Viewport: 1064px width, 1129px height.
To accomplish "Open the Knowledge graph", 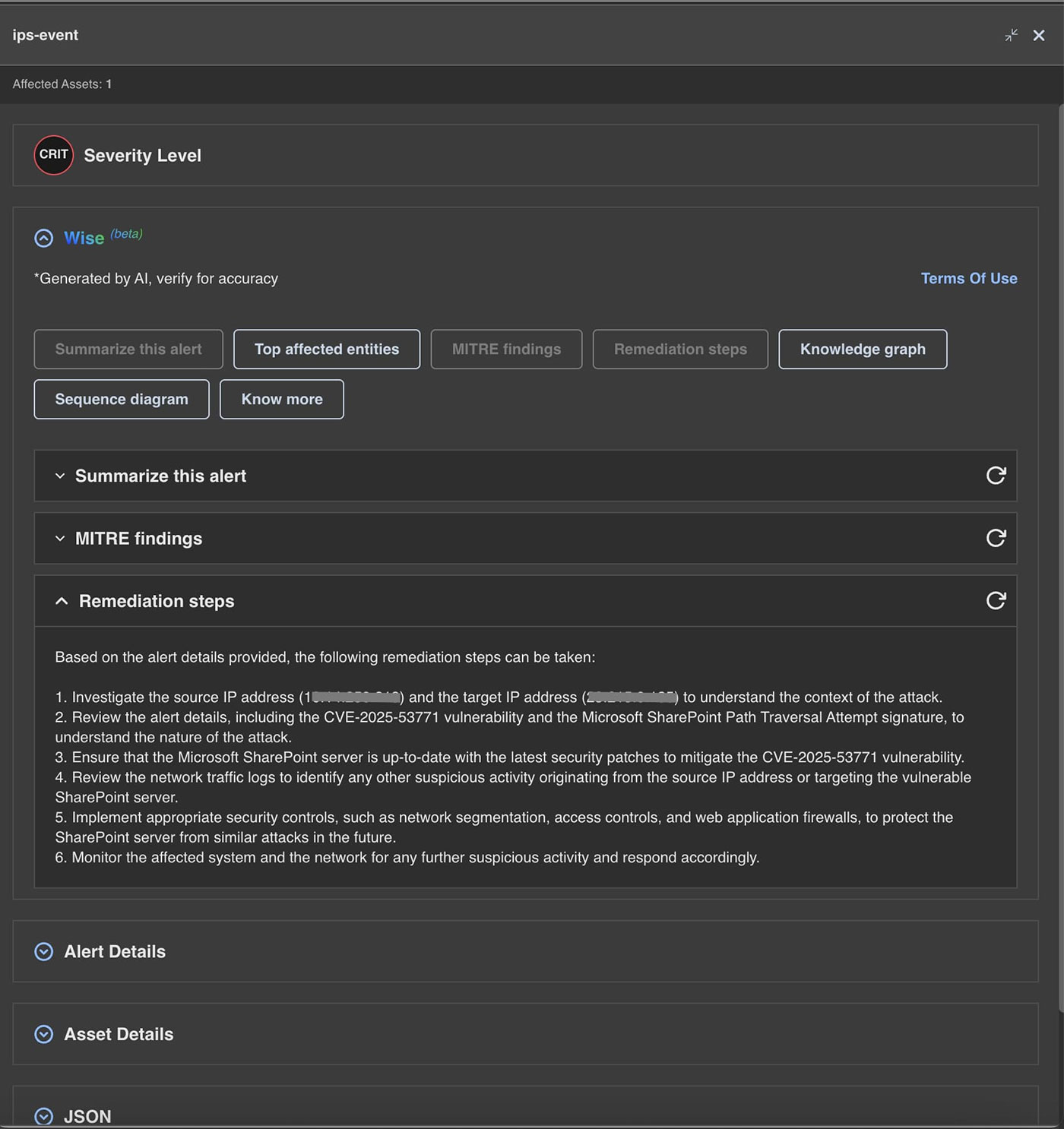I will [x=863, y=349].
